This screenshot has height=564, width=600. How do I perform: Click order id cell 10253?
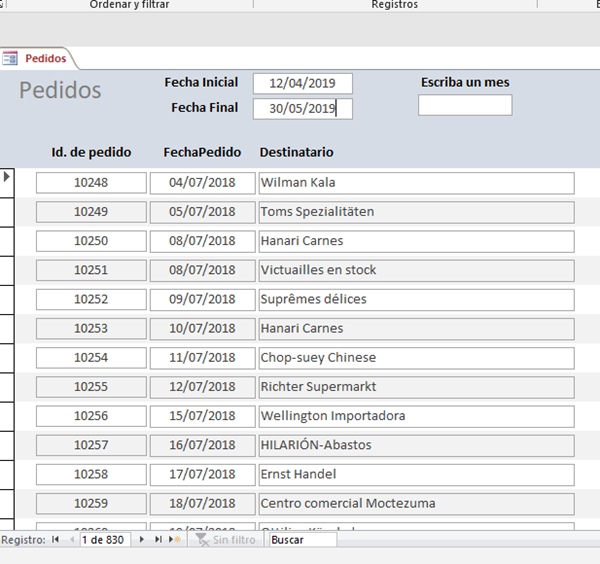[x=91, y=329]
